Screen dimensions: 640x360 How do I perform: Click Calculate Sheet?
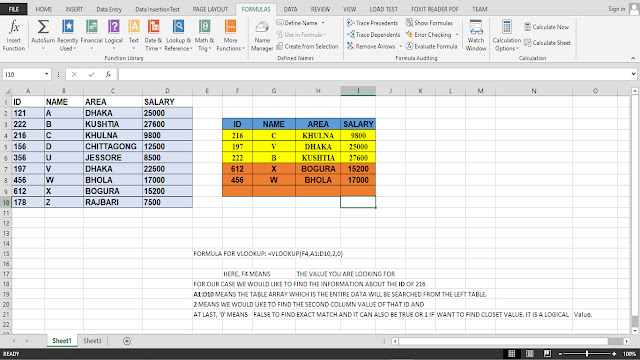click(547, 42)
